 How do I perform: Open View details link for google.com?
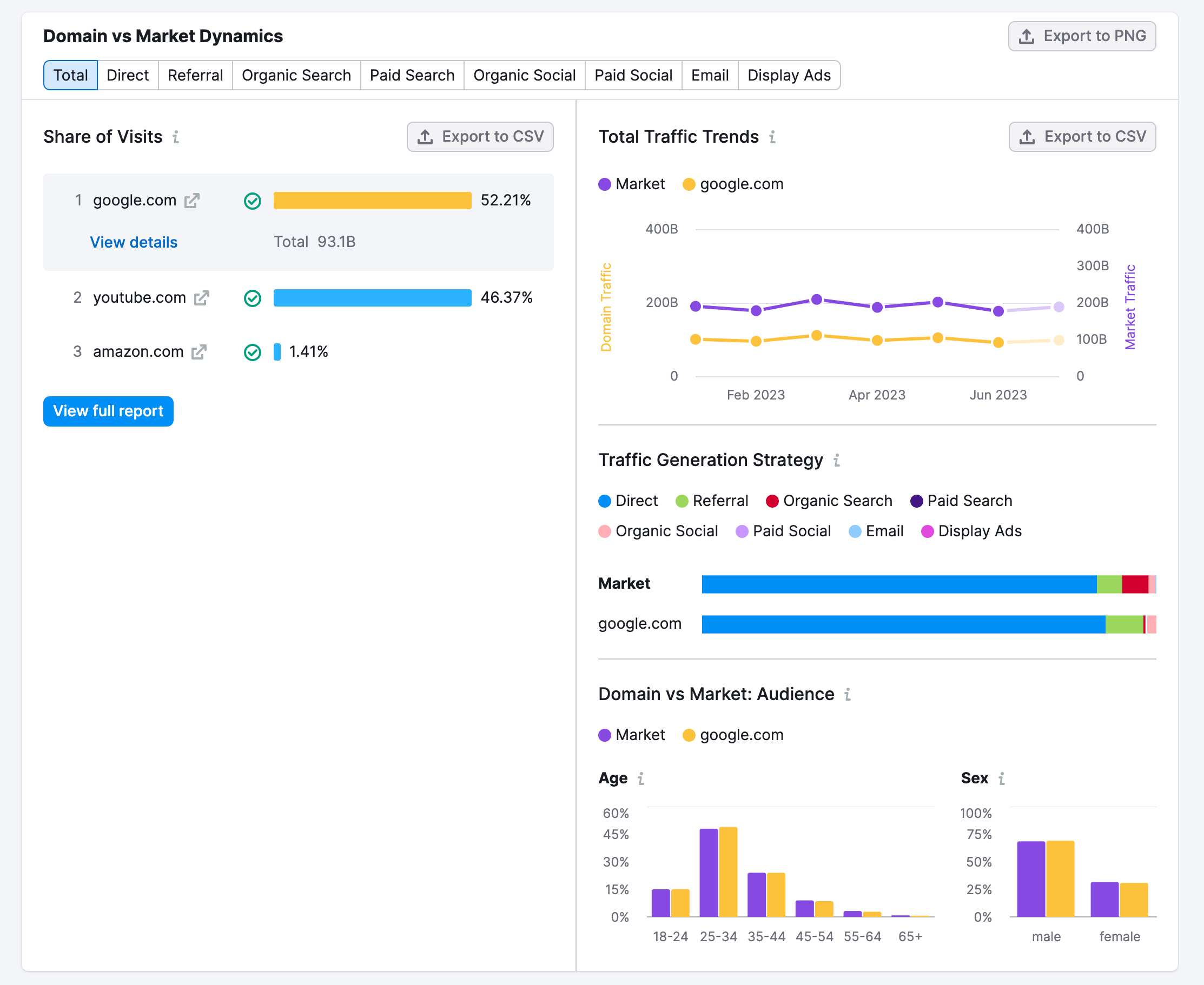pos(134,242)
